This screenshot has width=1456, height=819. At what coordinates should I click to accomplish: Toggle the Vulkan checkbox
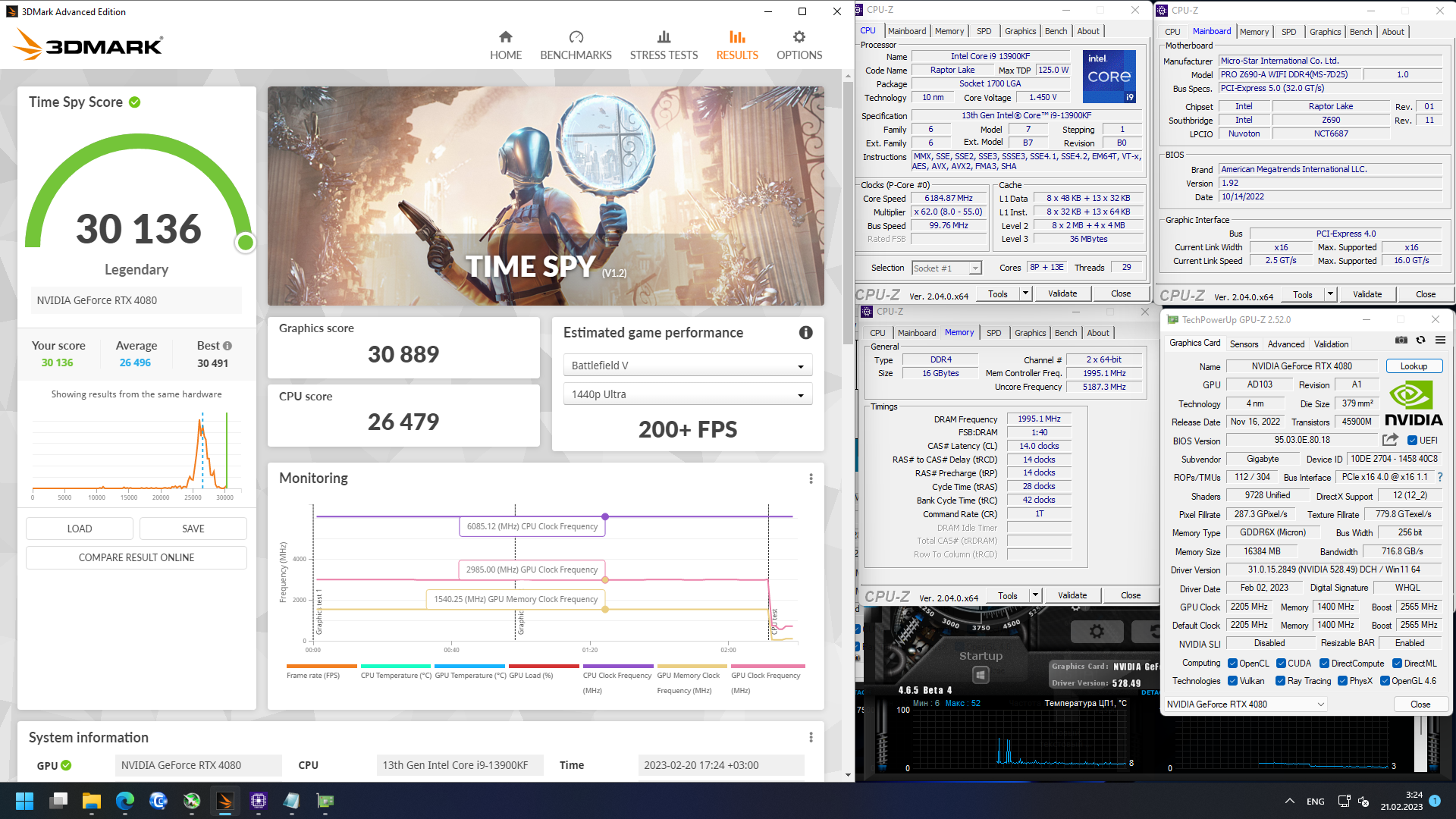pyautogui.click(x=1232, y=681)
